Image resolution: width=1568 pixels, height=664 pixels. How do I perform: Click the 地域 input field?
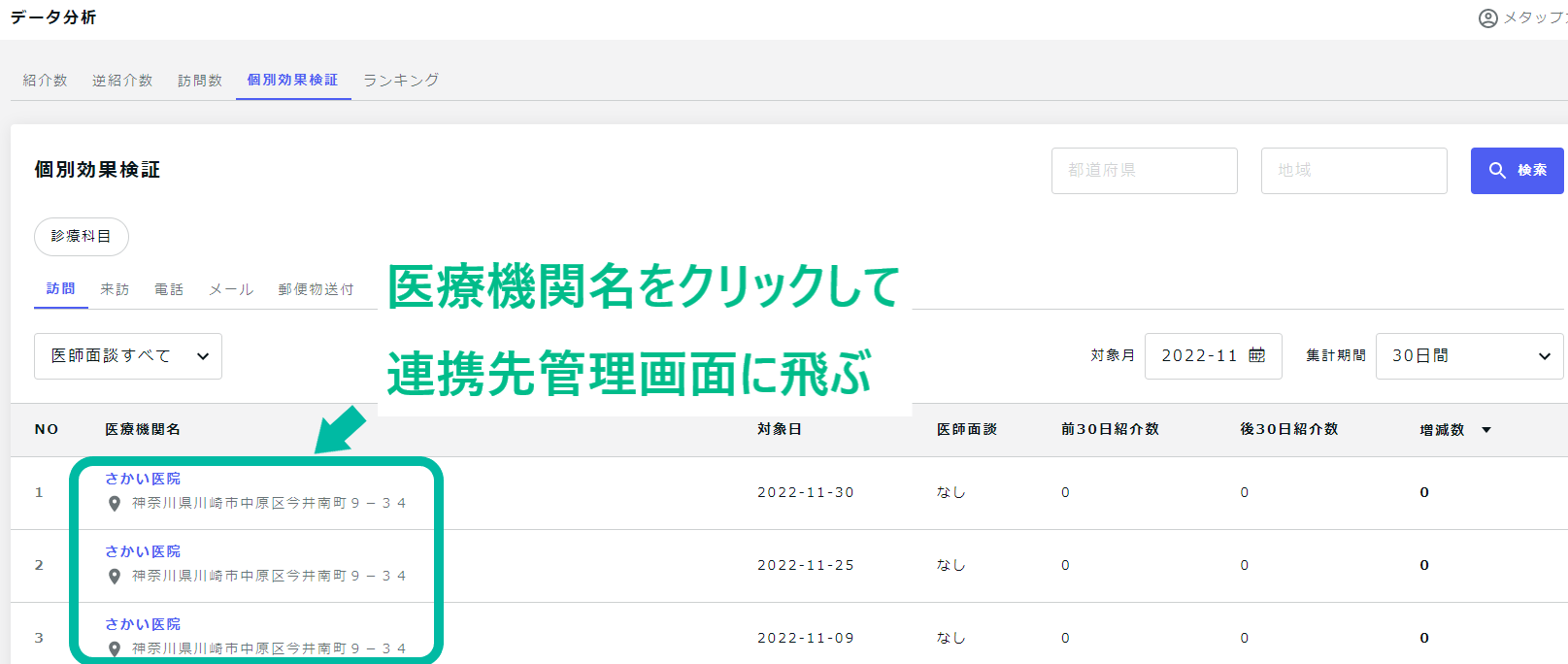(x=1354, y=171)
